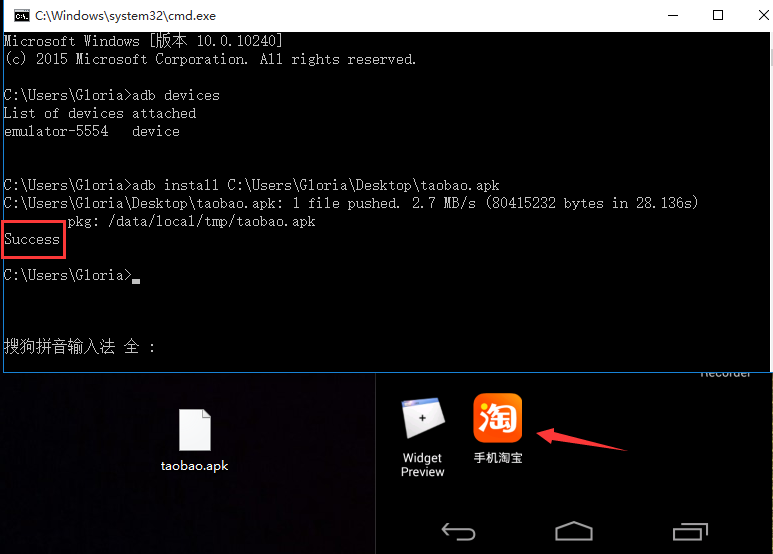Viewport: 773px width, 554px height.
Task: Click the 'adb devices' command line
Action: [111, 95]
